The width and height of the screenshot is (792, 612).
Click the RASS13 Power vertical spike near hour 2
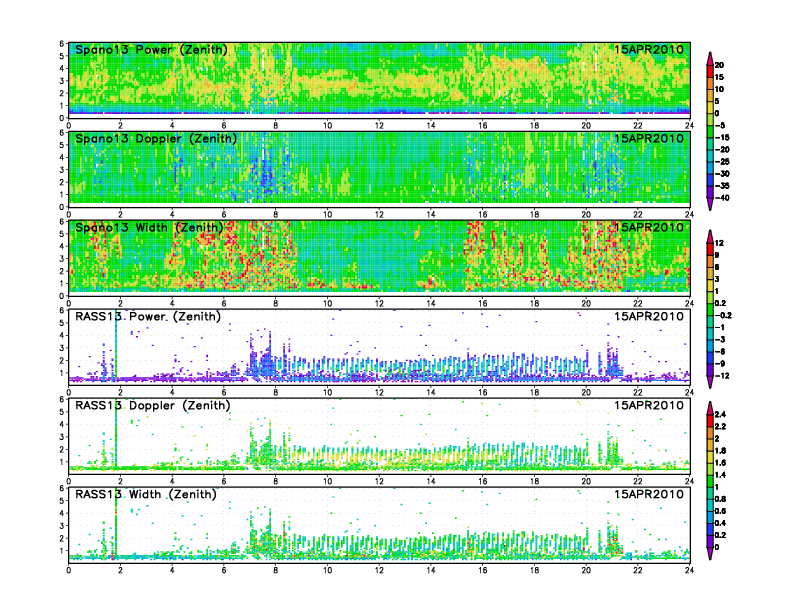pyautogui.click(x=116, y=348)
